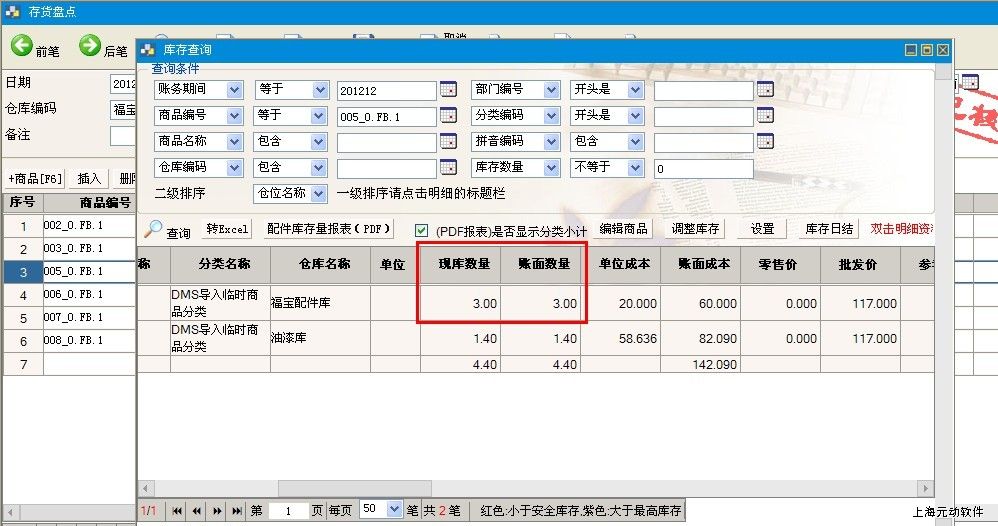Click 调整库存 button
Image resolution: width=998 pixels, height=526 pixels.
695,229
